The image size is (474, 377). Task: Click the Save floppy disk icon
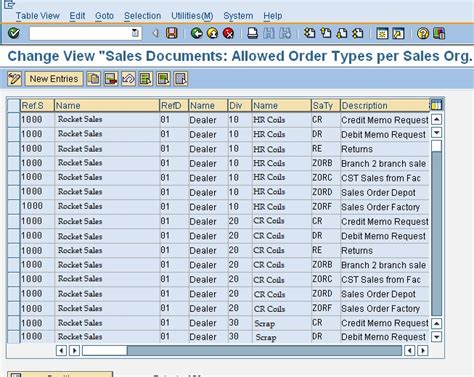coord(172,33)
